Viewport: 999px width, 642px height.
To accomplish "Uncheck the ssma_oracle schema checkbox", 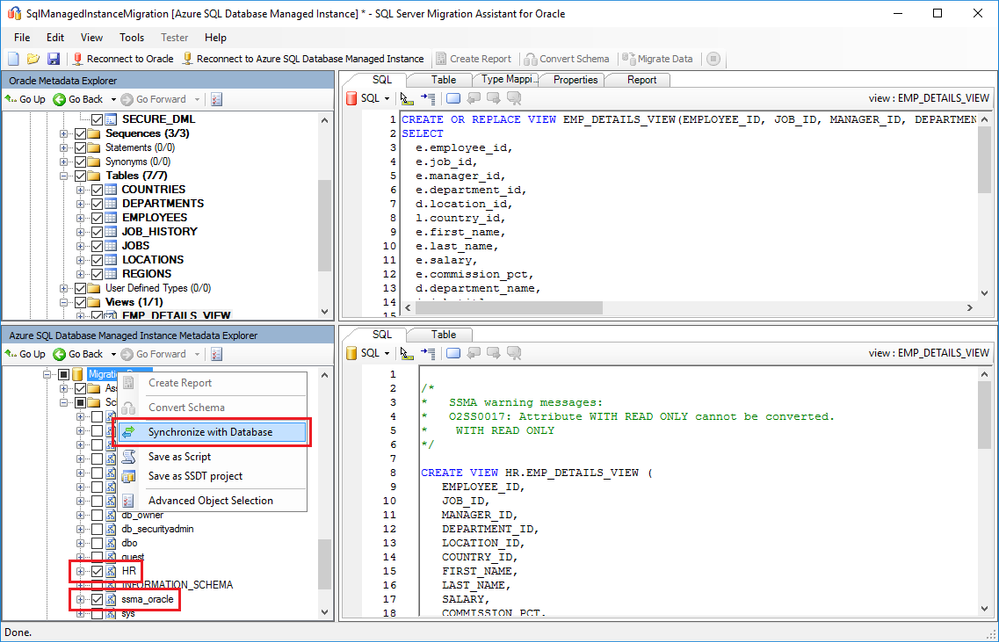I will tap(97, 599).
